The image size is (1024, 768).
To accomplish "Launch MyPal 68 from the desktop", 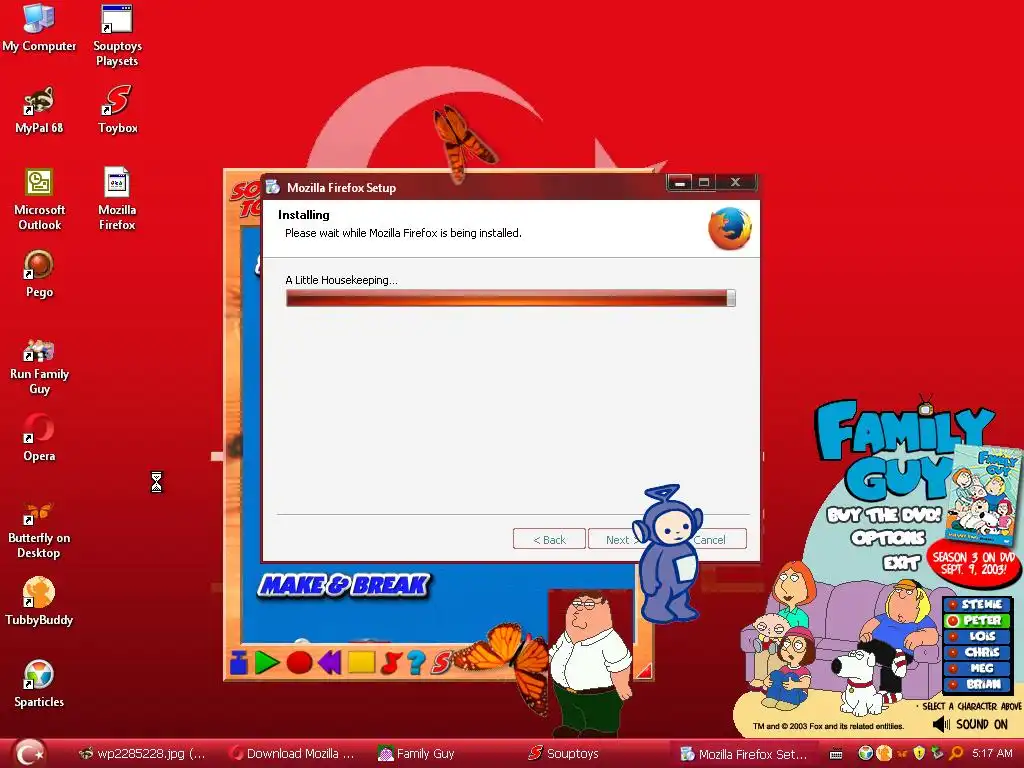I will [x=39, y=110].
